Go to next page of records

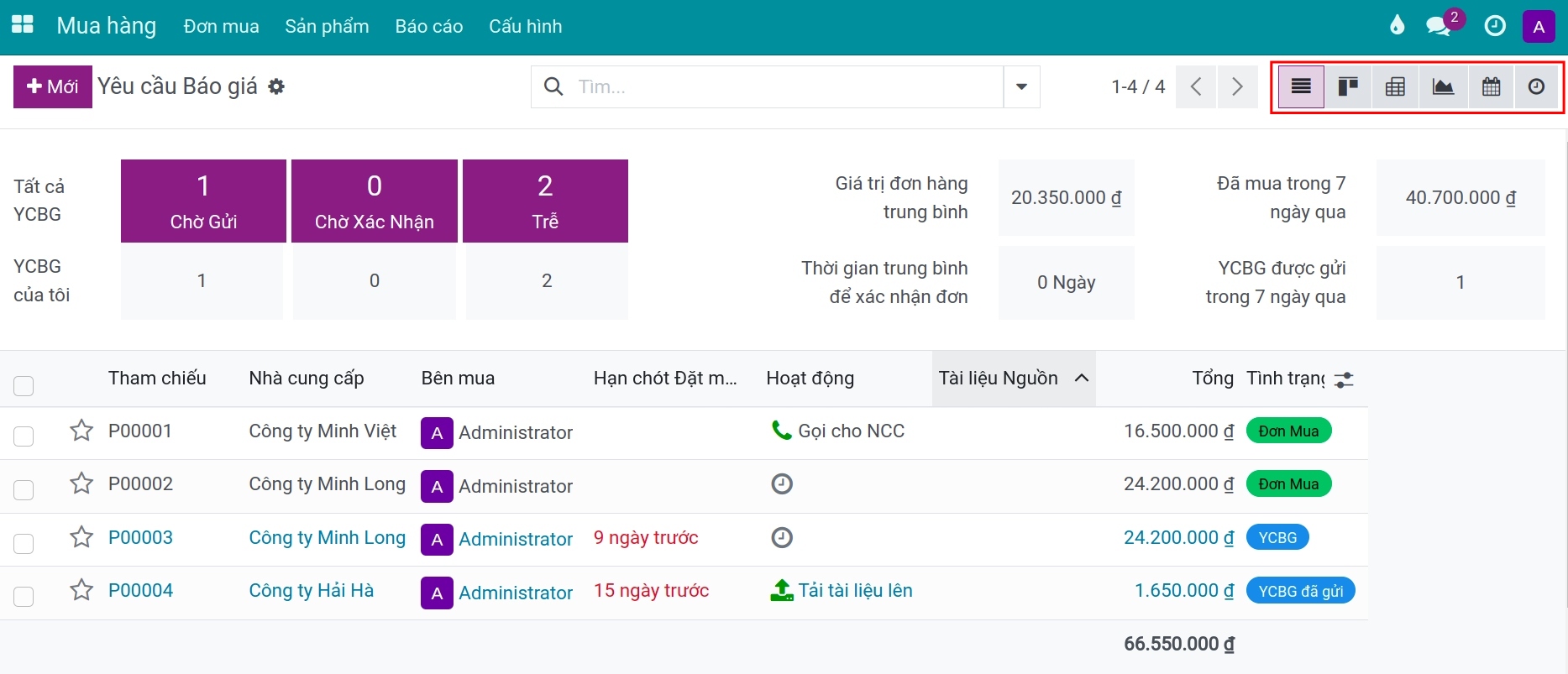click(x=1237, y=86)
